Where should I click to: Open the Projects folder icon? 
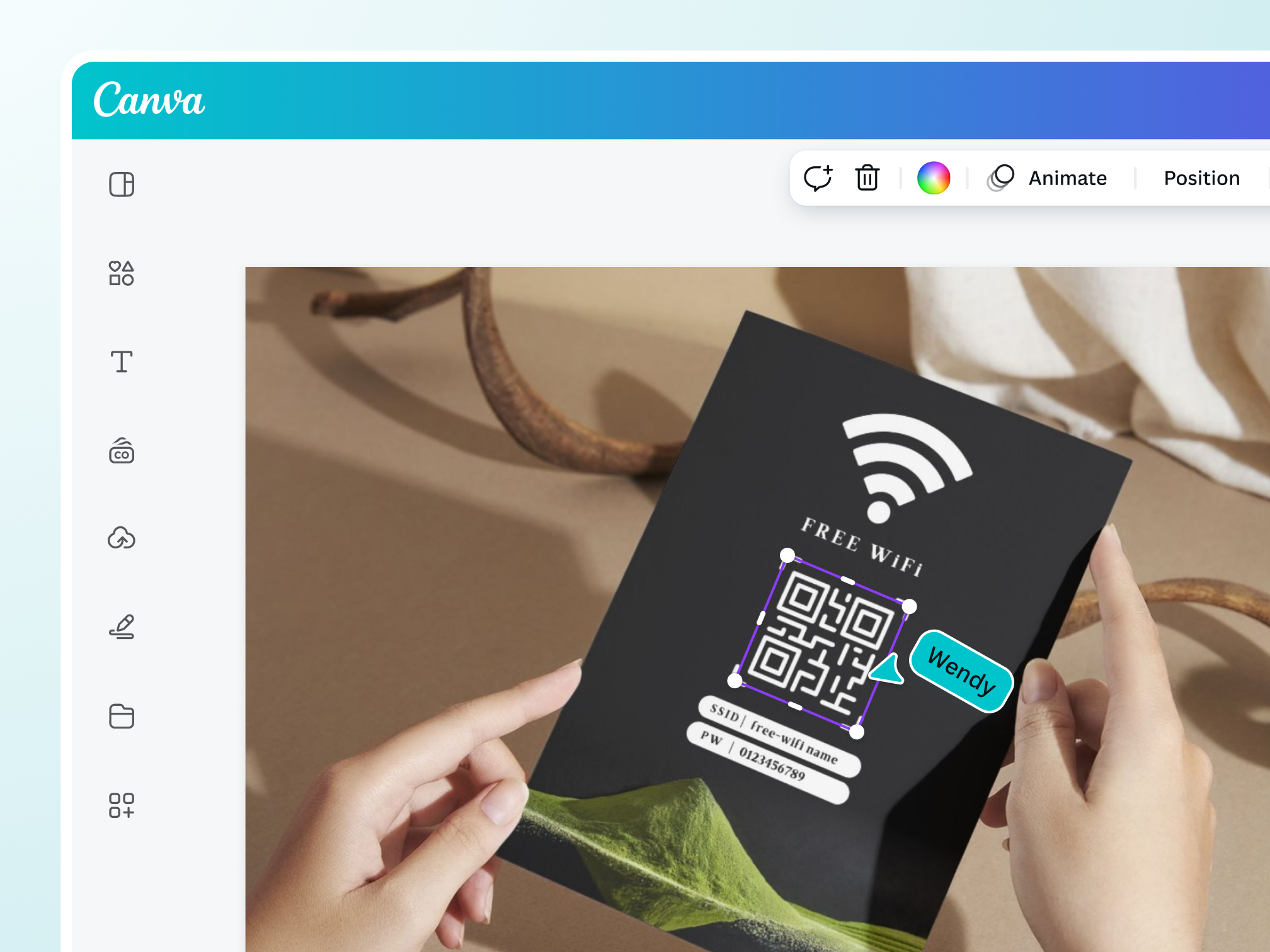click(122, 716)
